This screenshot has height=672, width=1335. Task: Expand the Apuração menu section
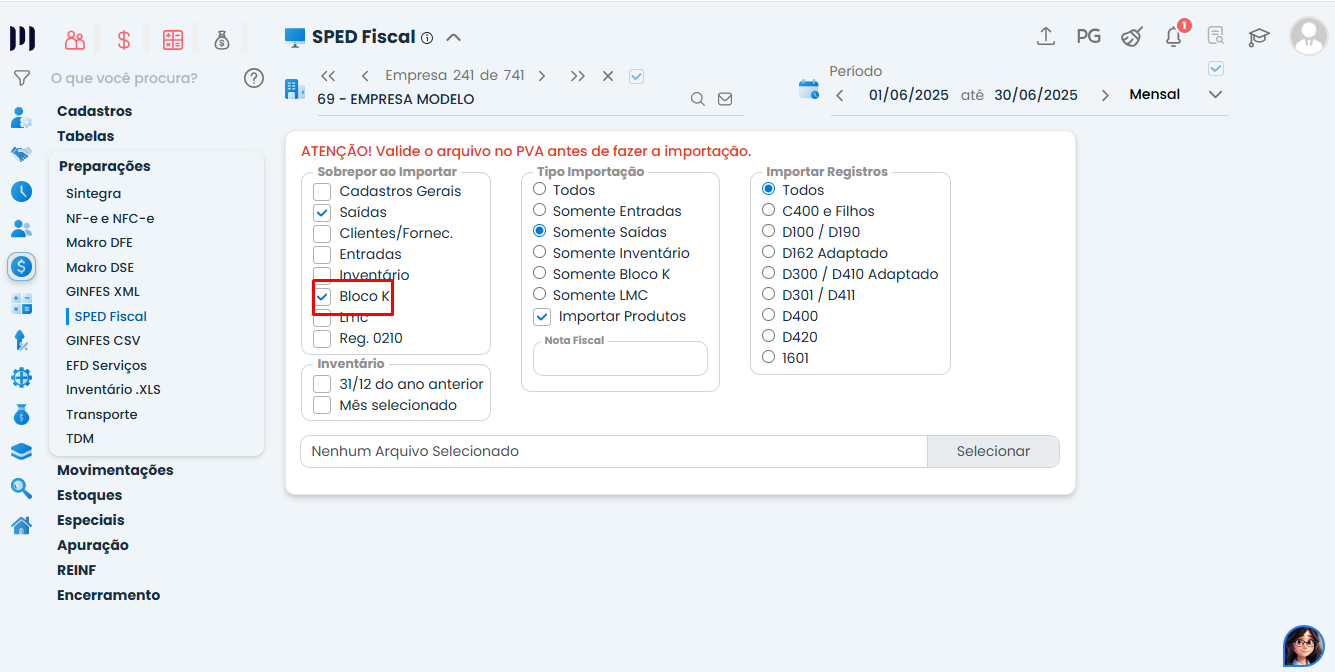pyautogui.click(x=93, y=545)
